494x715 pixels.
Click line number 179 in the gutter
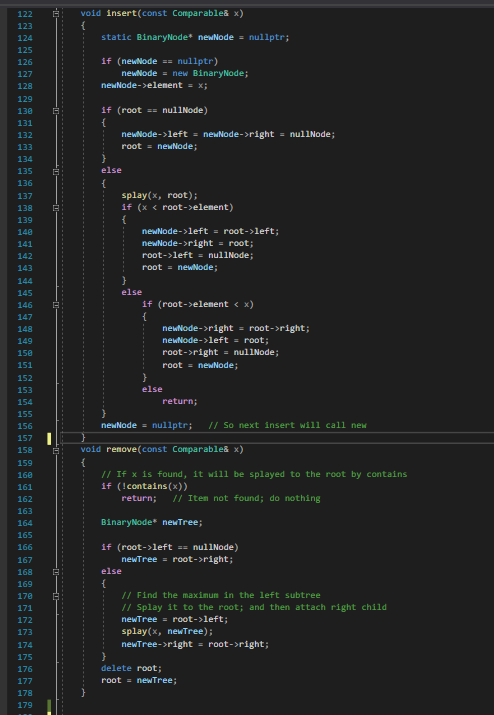25,705
